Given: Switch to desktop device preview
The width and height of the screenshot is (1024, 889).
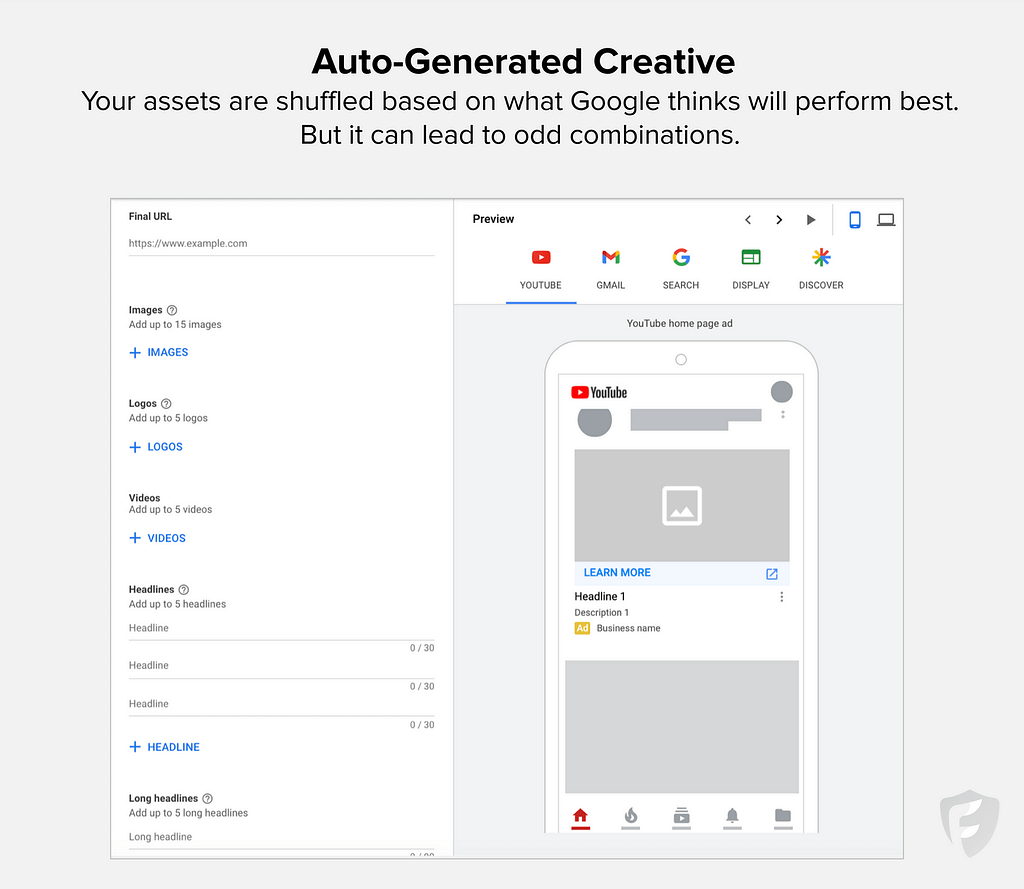Looking at the screenshot, I should pyautogui.click(x=886, y=220).
